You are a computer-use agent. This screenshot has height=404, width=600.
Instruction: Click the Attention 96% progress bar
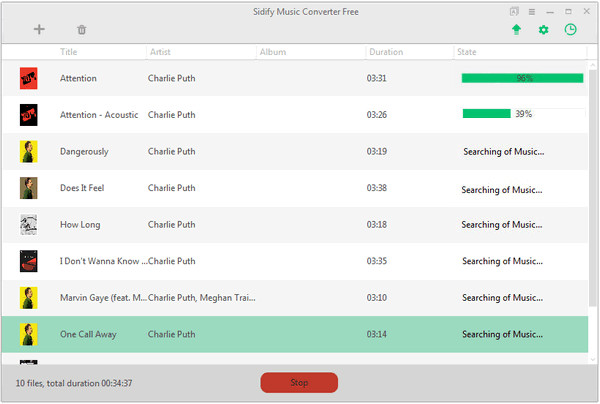522,78
